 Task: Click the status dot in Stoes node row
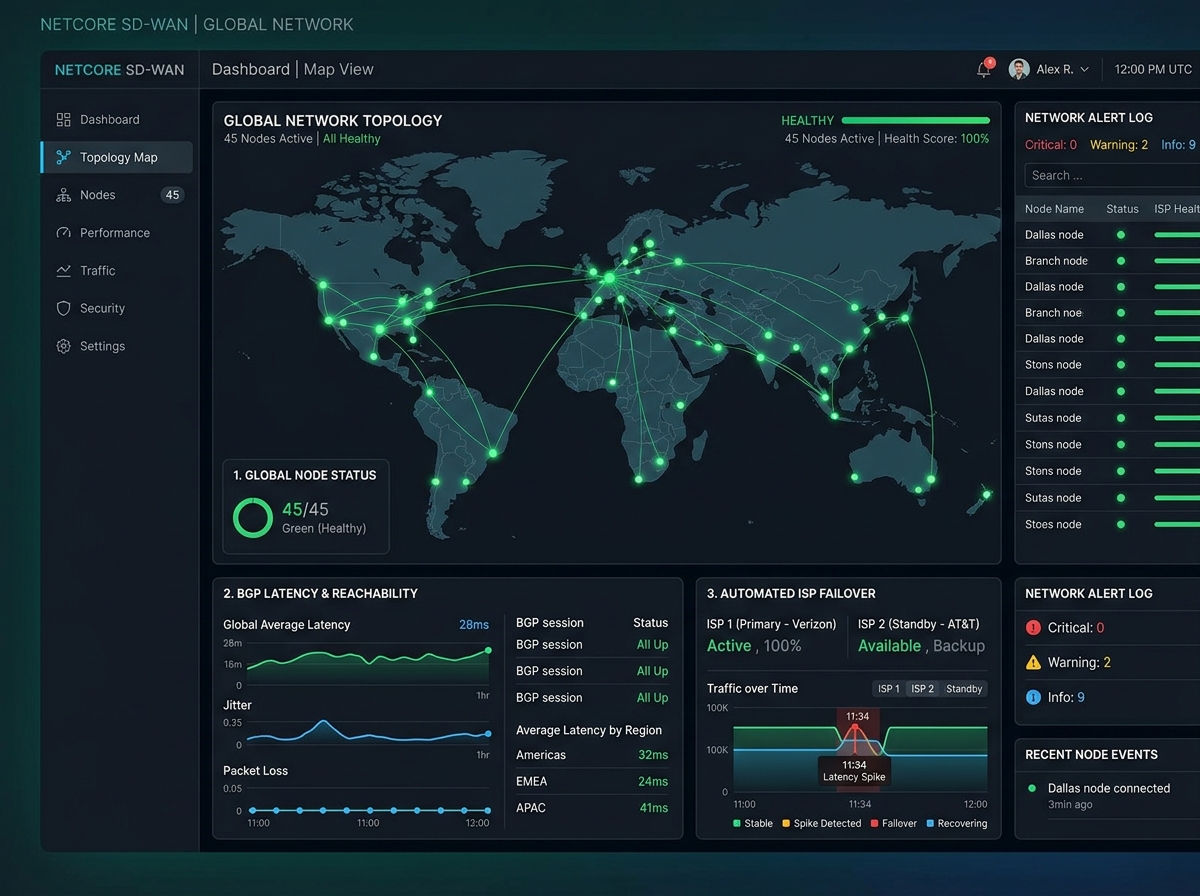click(1121, 524)
